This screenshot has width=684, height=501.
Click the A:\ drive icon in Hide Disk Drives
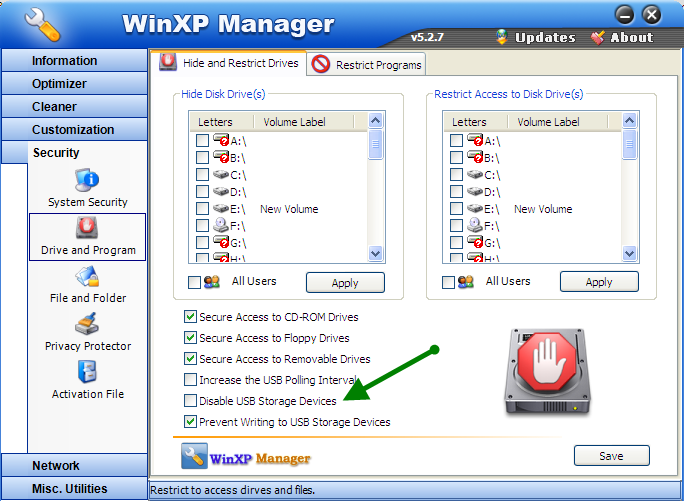[221, 141]
